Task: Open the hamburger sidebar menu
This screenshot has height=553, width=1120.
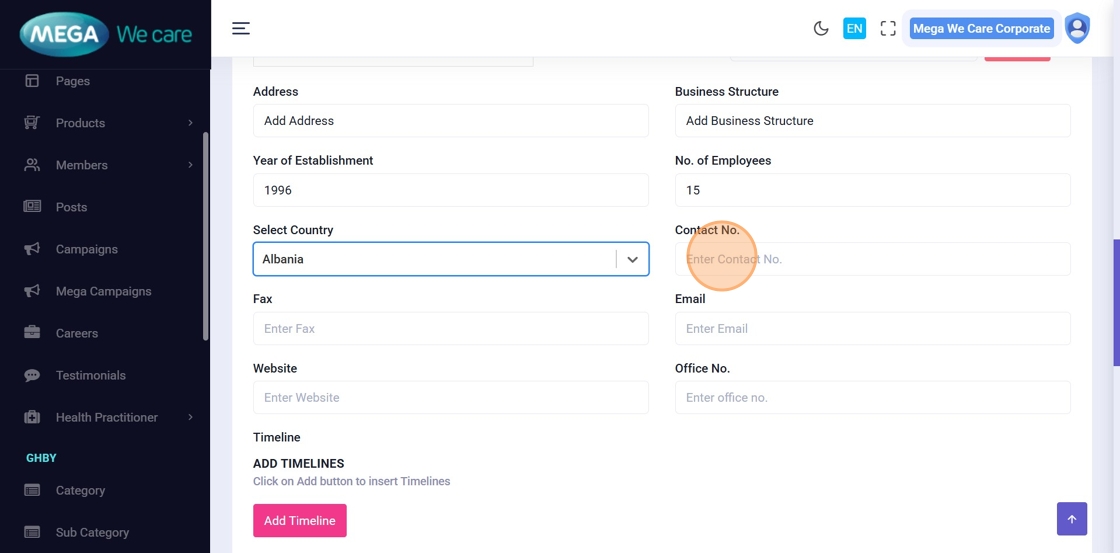Action: coord(241,28)
